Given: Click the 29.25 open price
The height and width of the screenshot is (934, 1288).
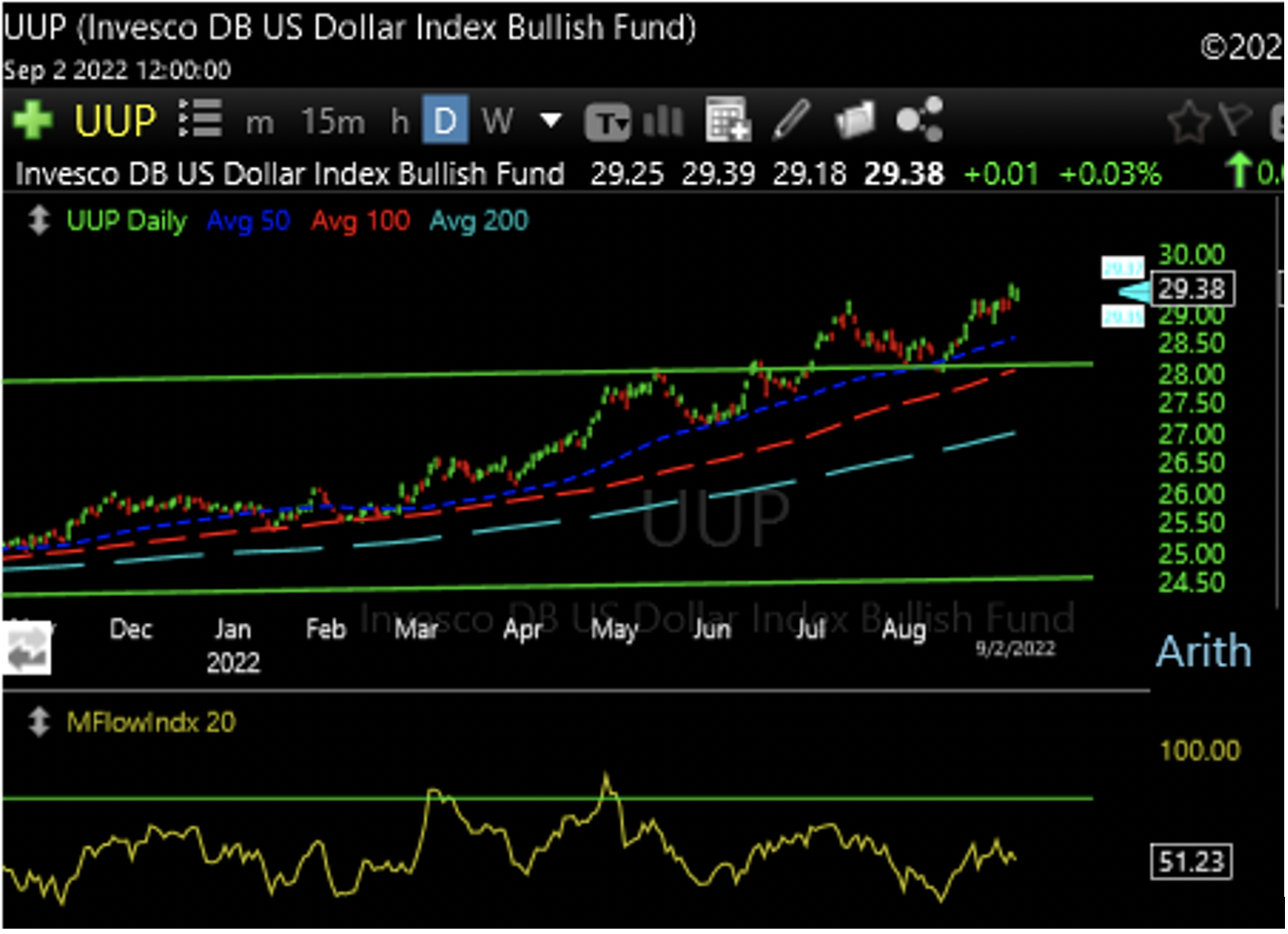Looking at the screenshot, I should point(627,174).
